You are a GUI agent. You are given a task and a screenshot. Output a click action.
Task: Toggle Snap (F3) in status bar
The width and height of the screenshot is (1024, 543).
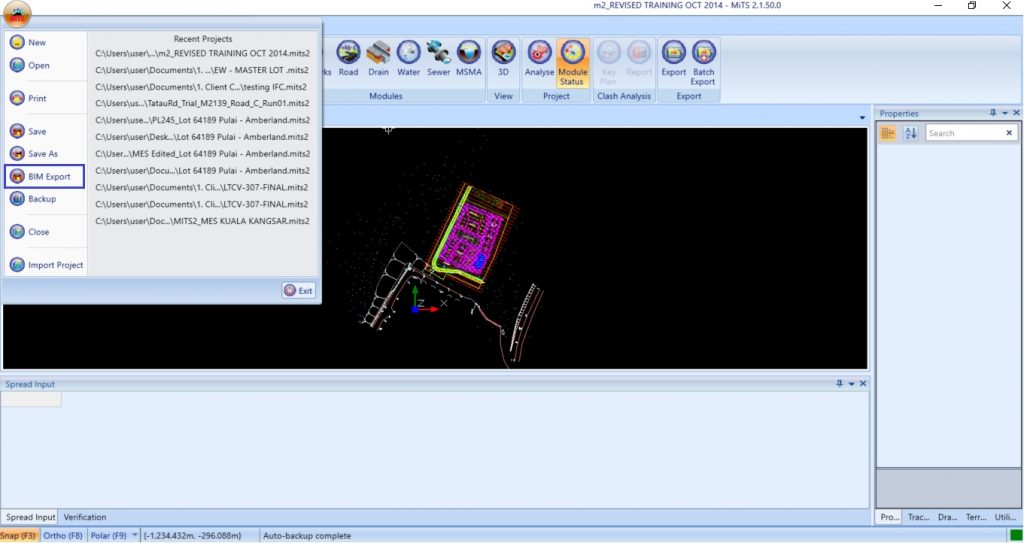(19, 536)
